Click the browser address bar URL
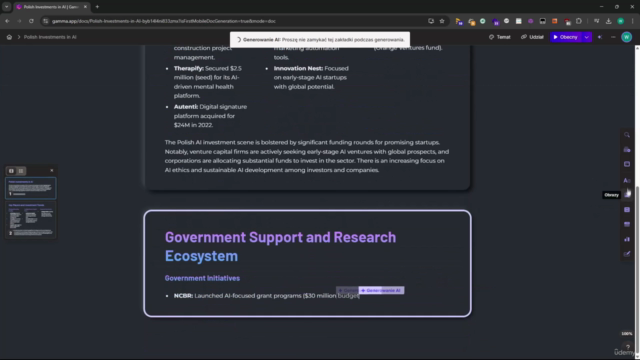 [x=163, y=21]
